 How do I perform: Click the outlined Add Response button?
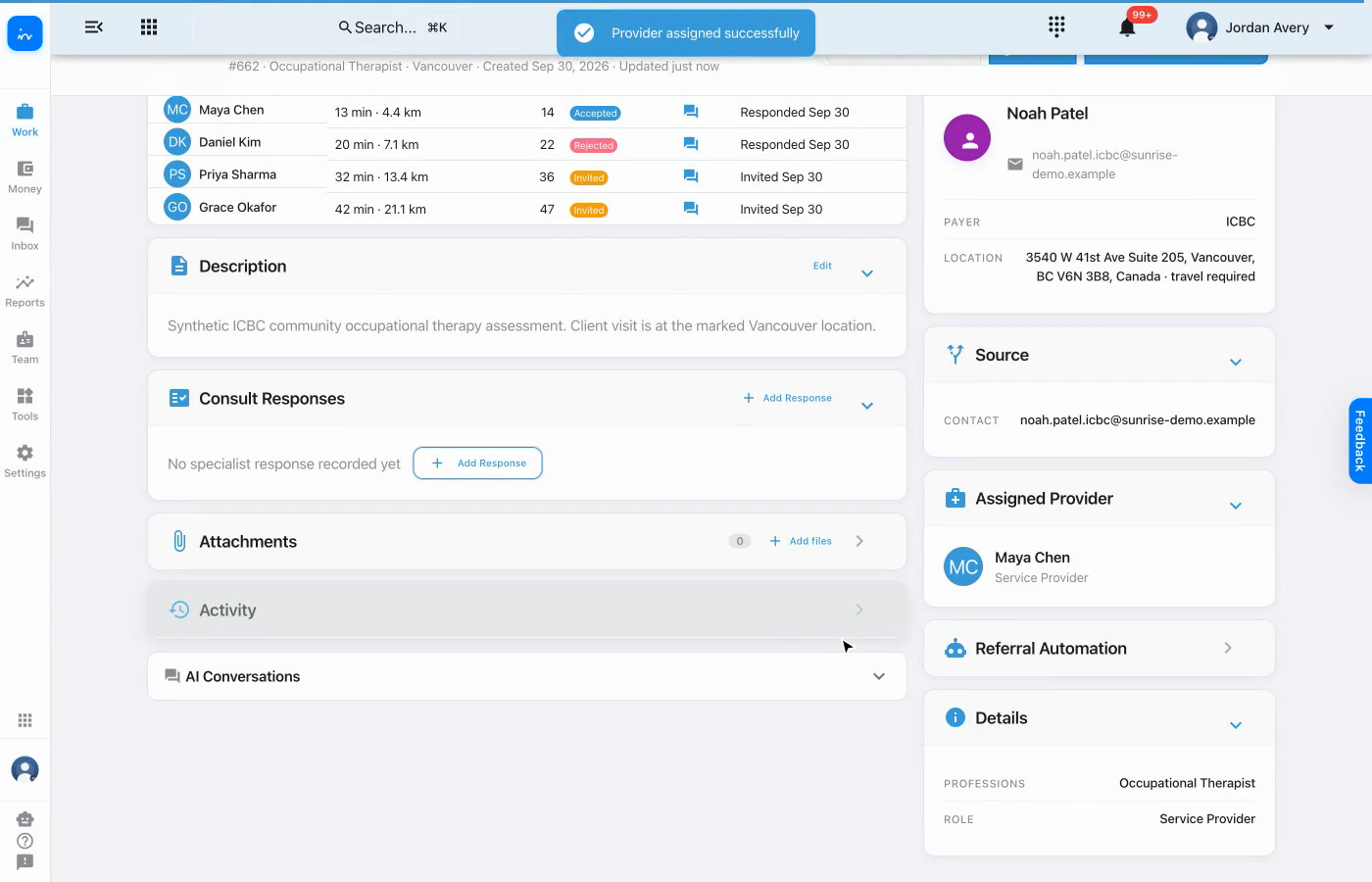(478, 463)
